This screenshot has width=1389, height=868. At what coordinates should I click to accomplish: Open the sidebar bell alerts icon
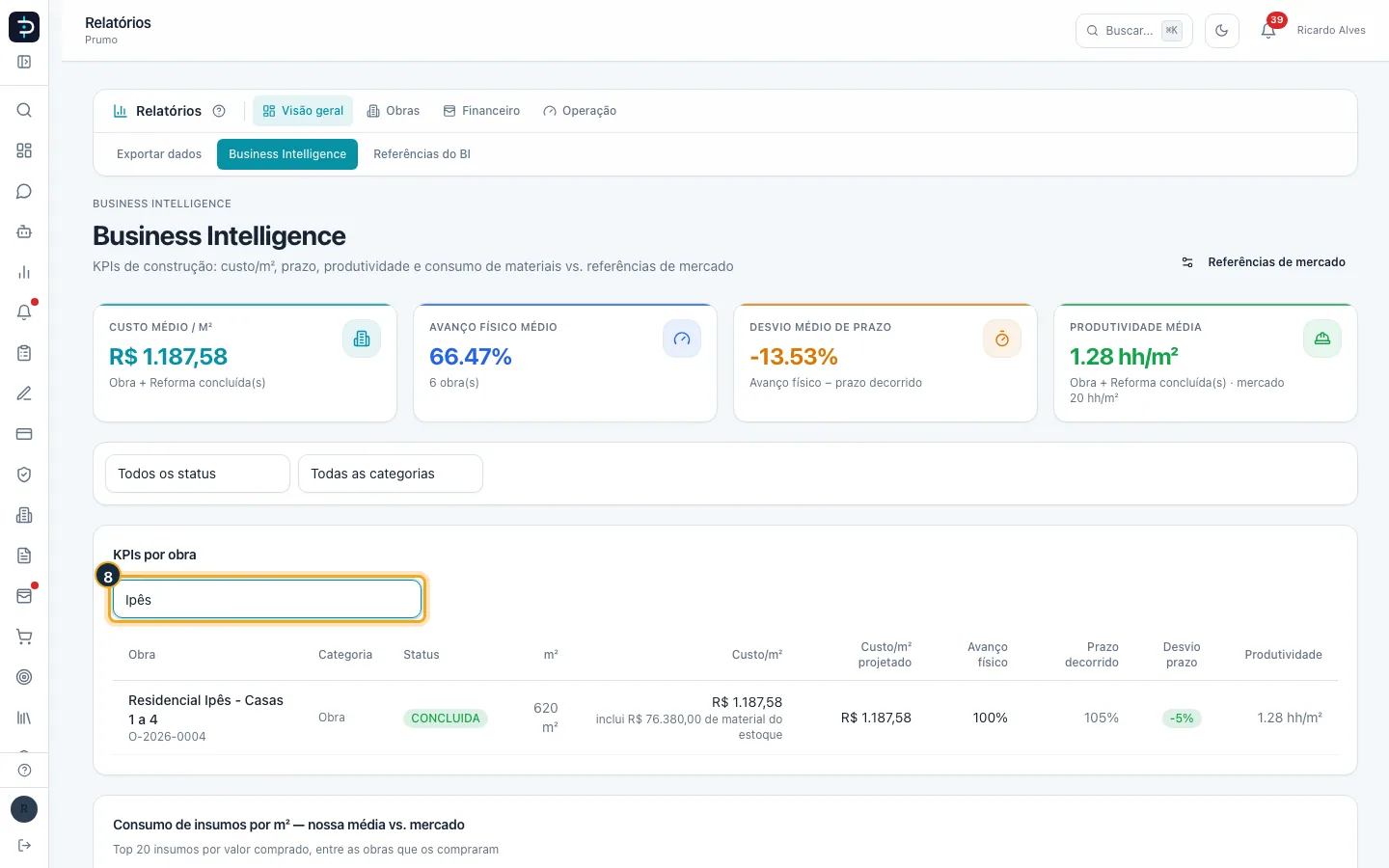[x=24, y=312]
